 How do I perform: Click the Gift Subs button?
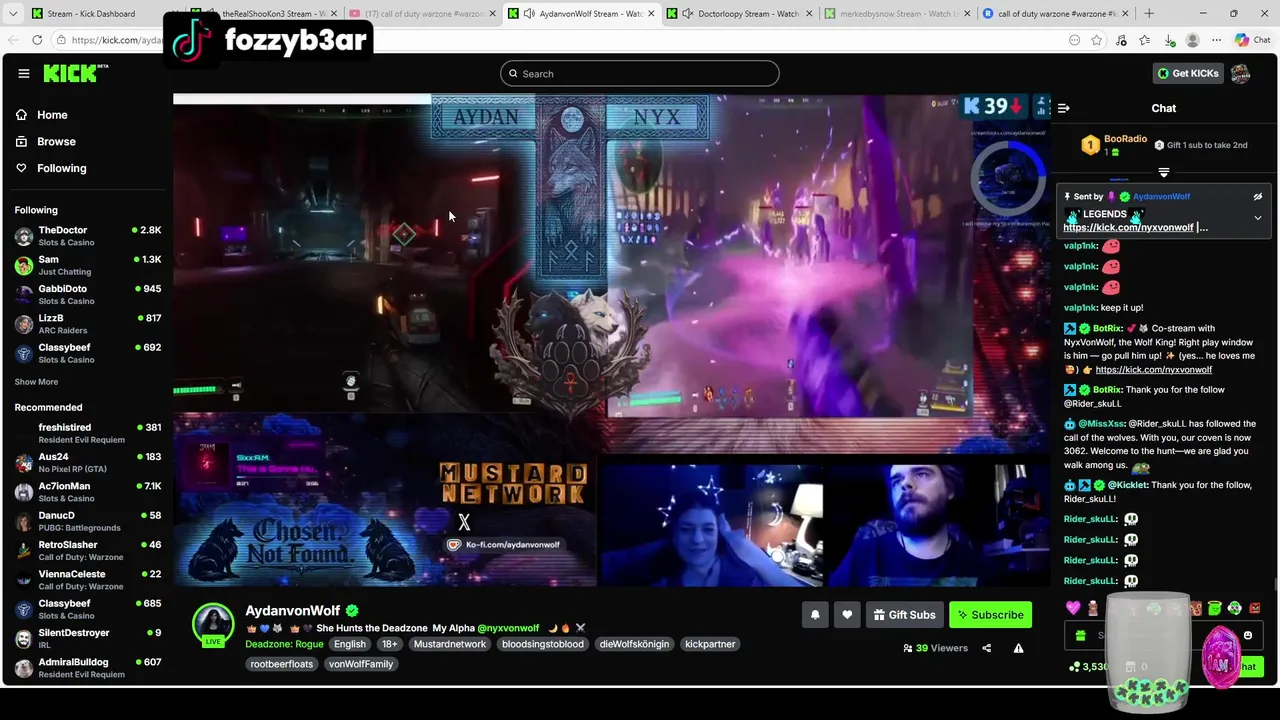[x=904, y=615]
